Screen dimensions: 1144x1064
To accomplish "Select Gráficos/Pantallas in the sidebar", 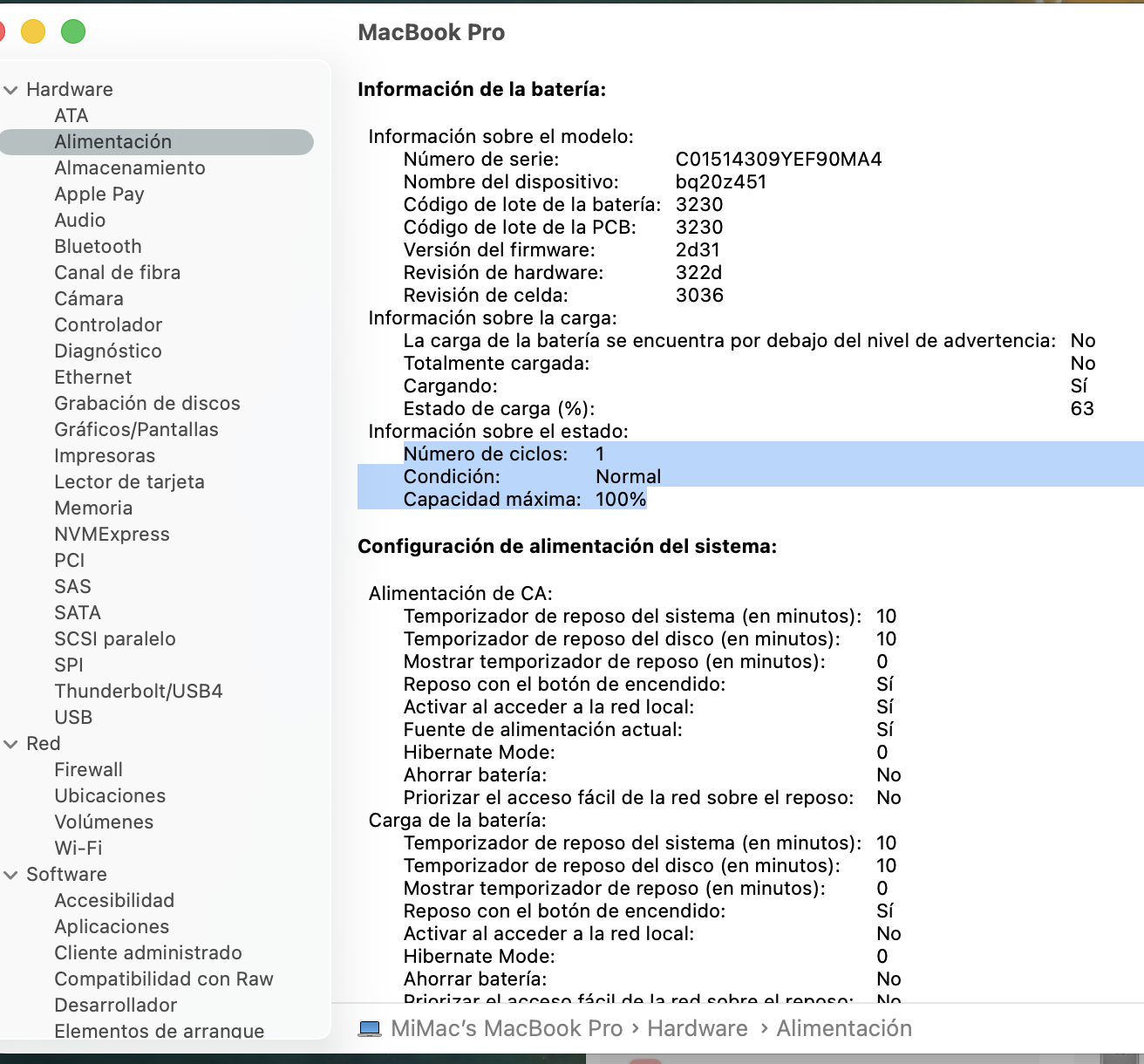I will pos(136,430).
